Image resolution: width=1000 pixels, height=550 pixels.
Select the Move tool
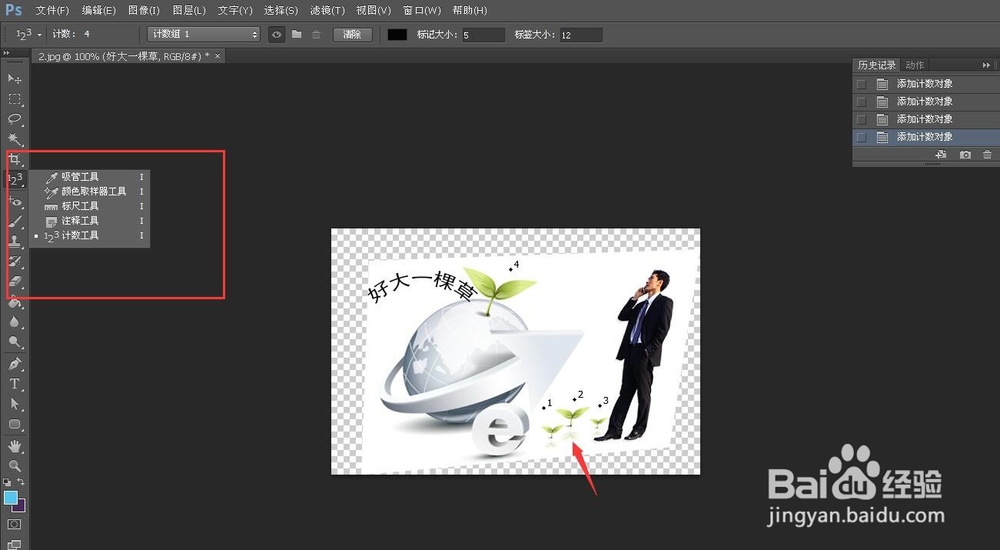14,78
